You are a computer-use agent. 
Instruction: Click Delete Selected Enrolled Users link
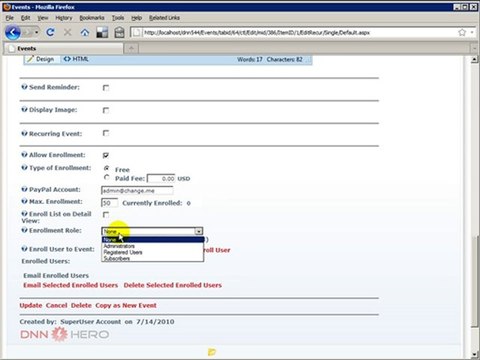(x=173, y=285)
